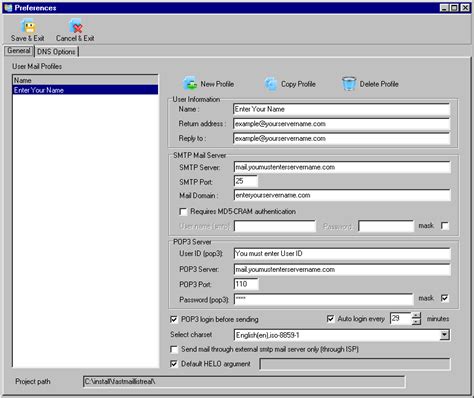Click the User Information Name field
Screen dimensions: 474x398
coord(342,109)
